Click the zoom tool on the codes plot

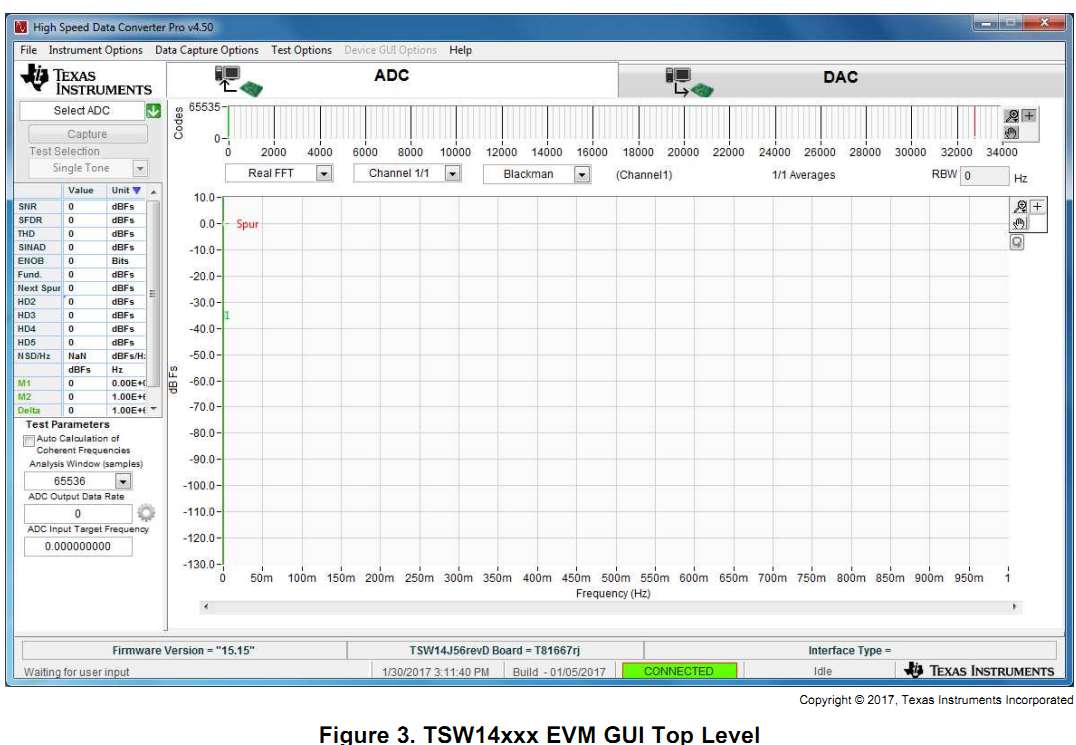click(1012, 116)
